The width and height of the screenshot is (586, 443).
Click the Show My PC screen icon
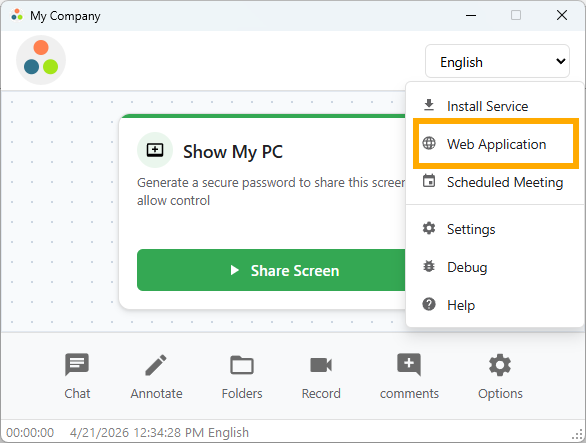tap(155, 150)
